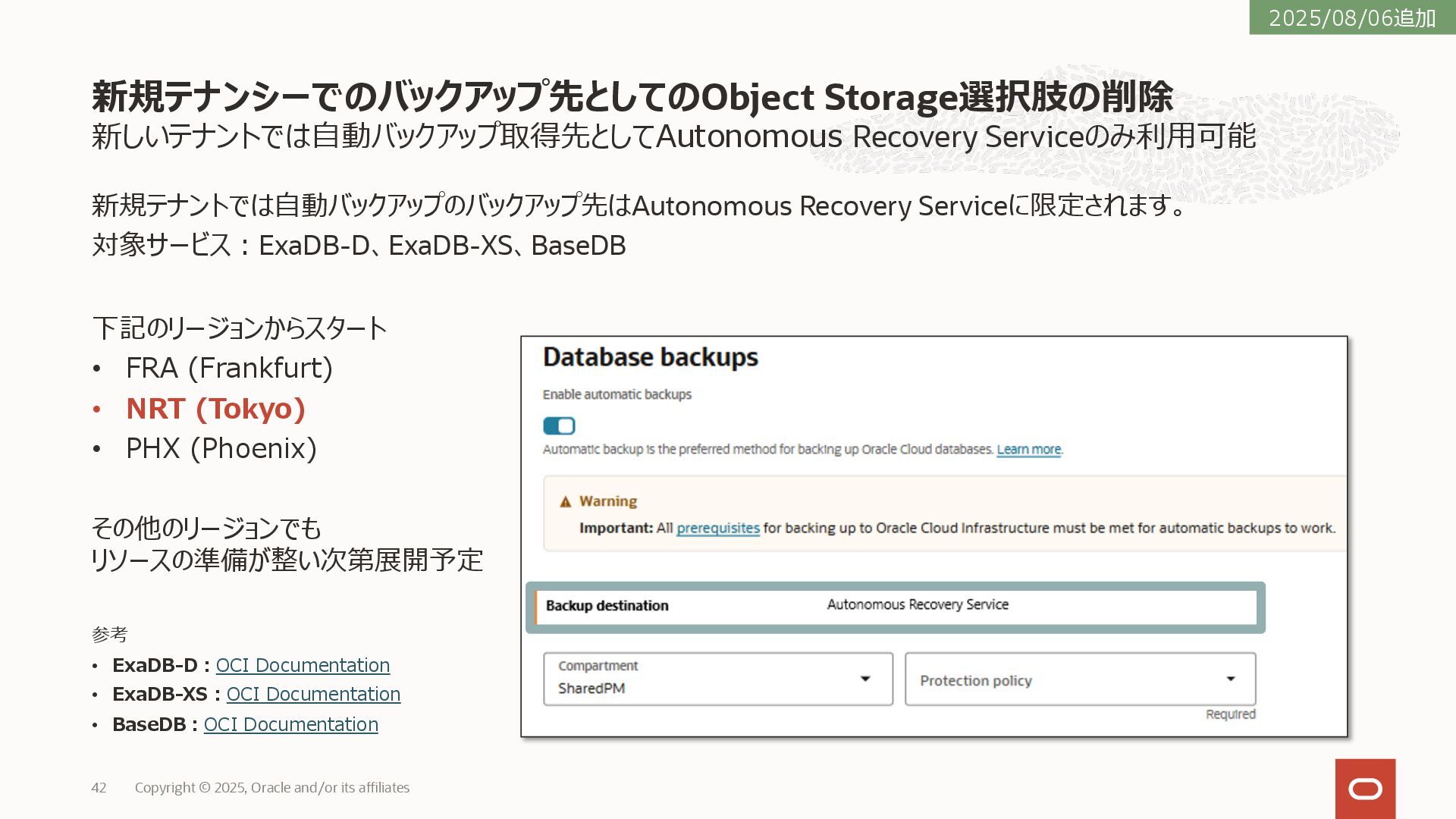The width and height of the screenshot is (1456, 819).
Task: Open the ExaDB-XS OCI Documentation link
Action: coord(313,694)
